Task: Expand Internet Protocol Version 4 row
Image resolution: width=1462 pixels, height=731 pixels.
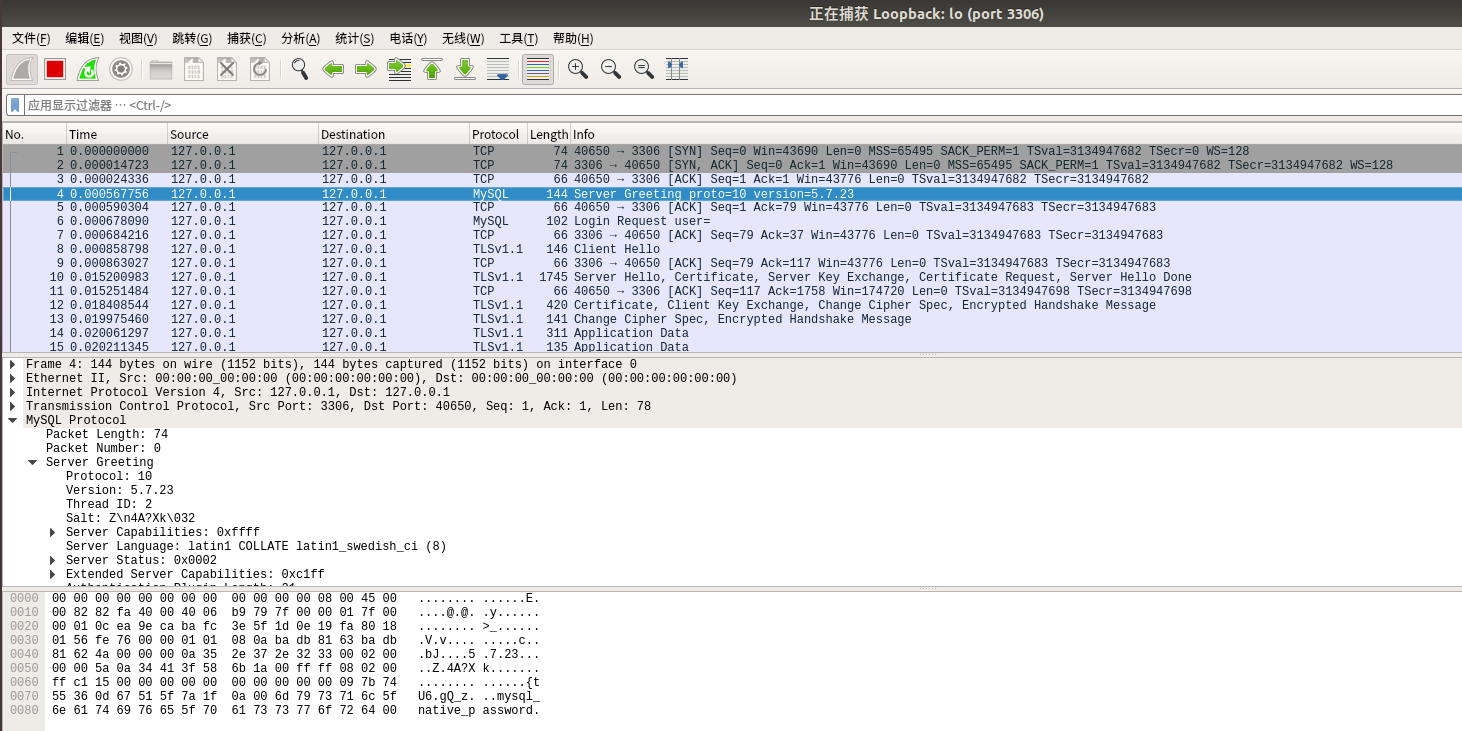Action: 12,393
